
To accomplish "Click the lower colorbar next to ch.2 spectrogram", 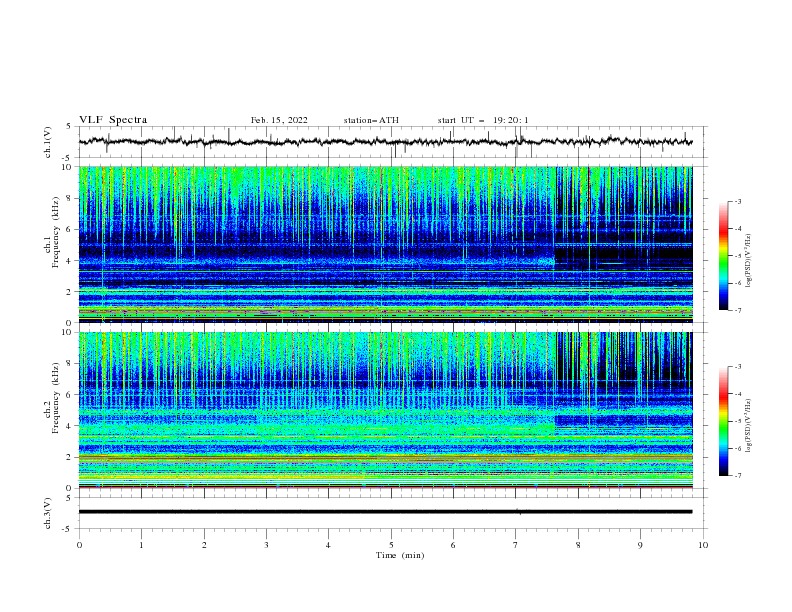I will pos(723,421).
